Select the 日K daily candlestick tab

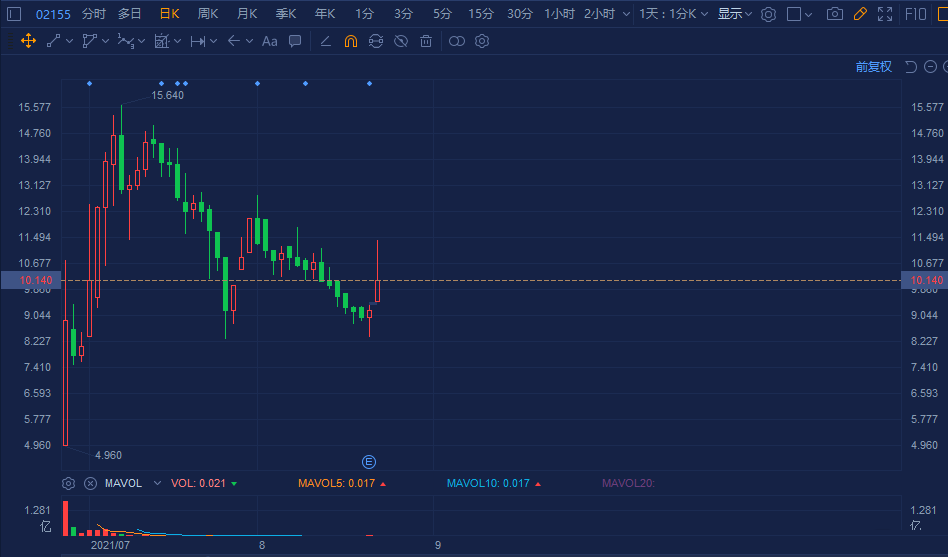point(169,14)
